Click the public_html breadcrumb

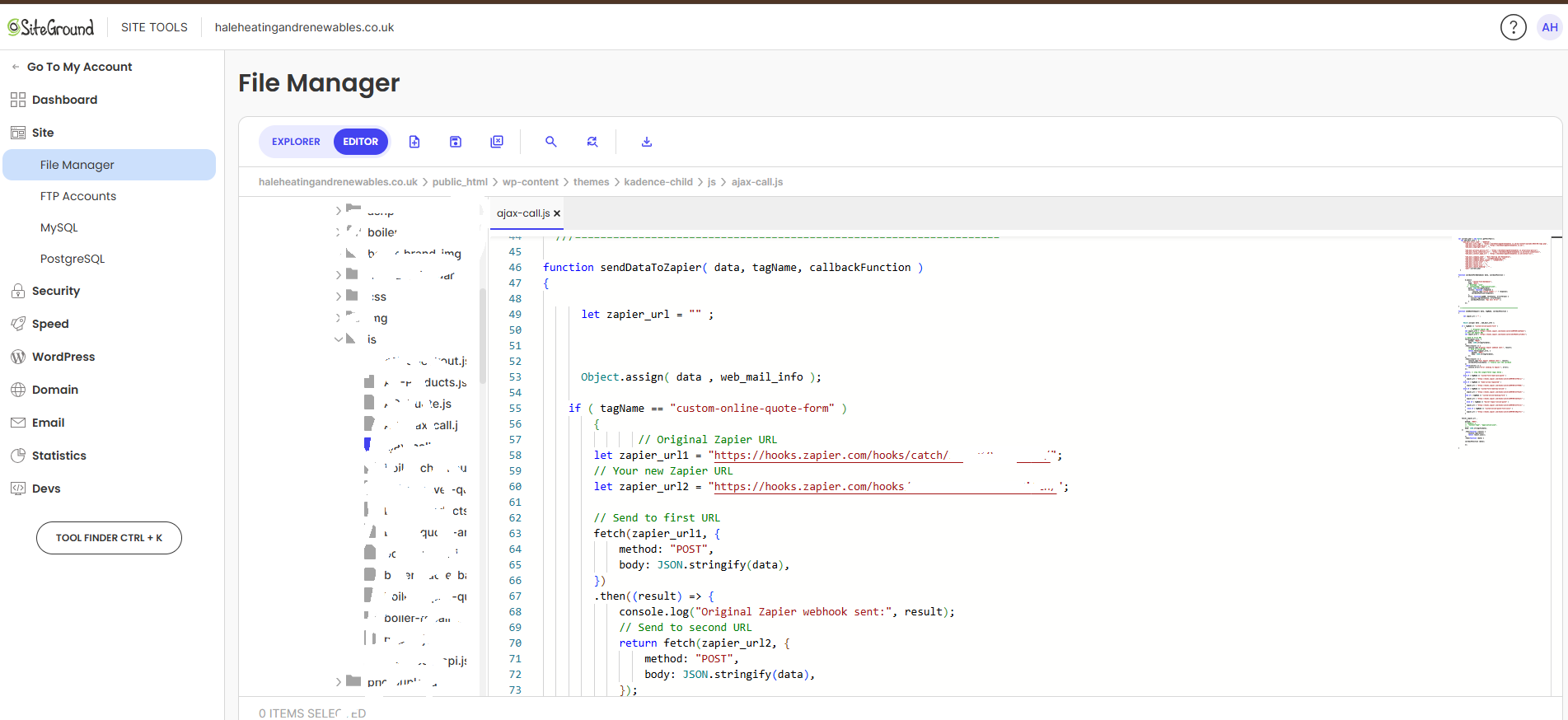click(x=460, y=182)
